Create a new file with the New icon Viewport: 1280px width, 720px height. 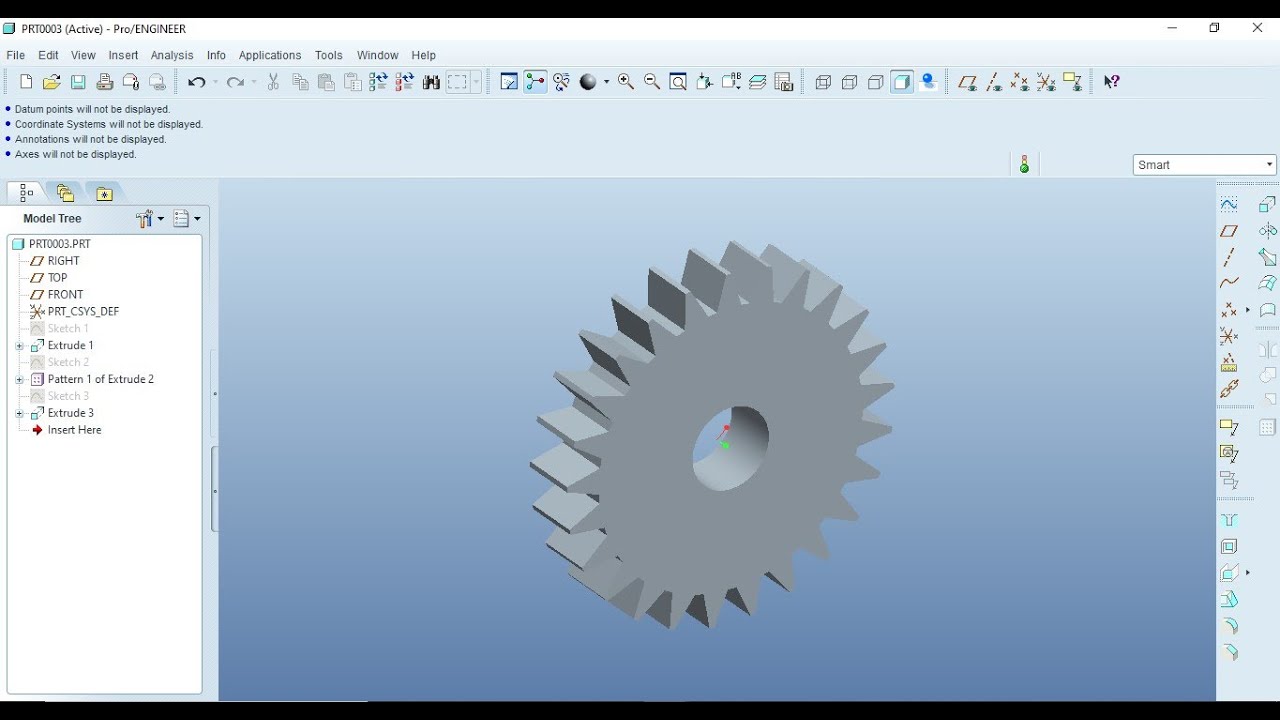tap(26, 82)
